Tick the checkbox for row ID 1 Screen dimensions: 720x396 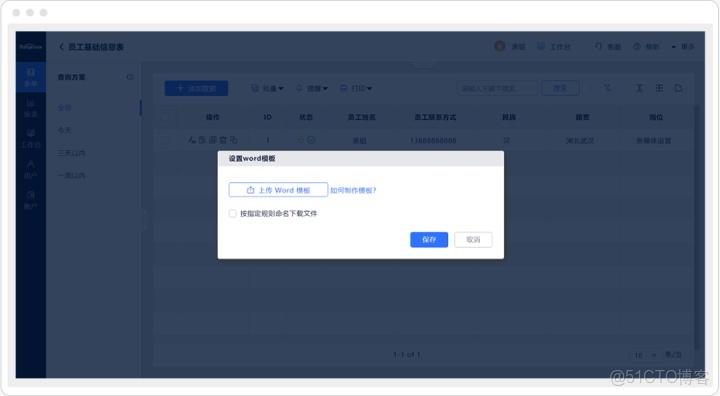[165, 140]
